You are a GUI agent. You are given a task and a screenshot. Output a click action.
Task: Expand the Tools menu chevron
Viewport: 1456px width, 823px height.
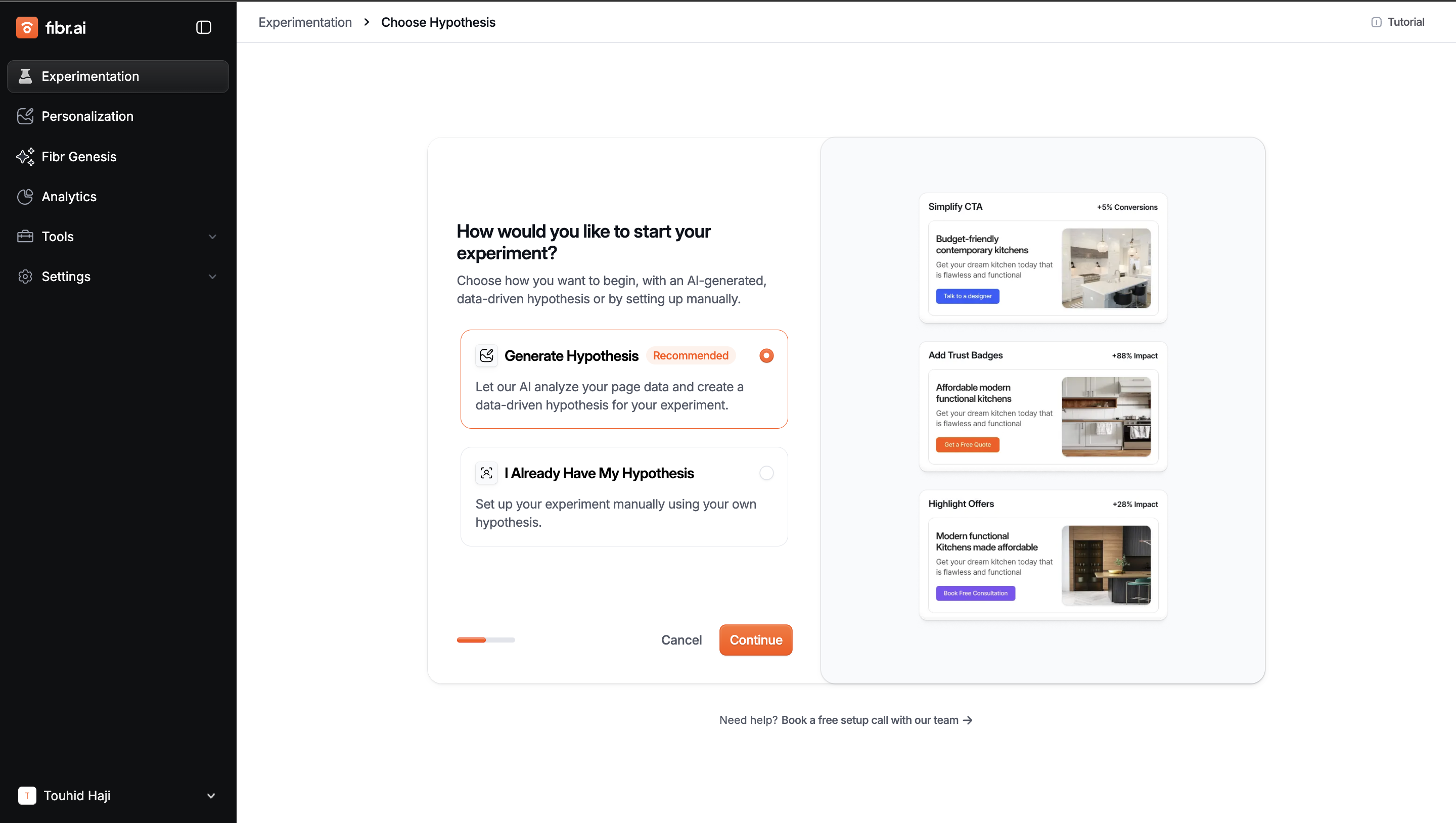[x=212, y=237]
